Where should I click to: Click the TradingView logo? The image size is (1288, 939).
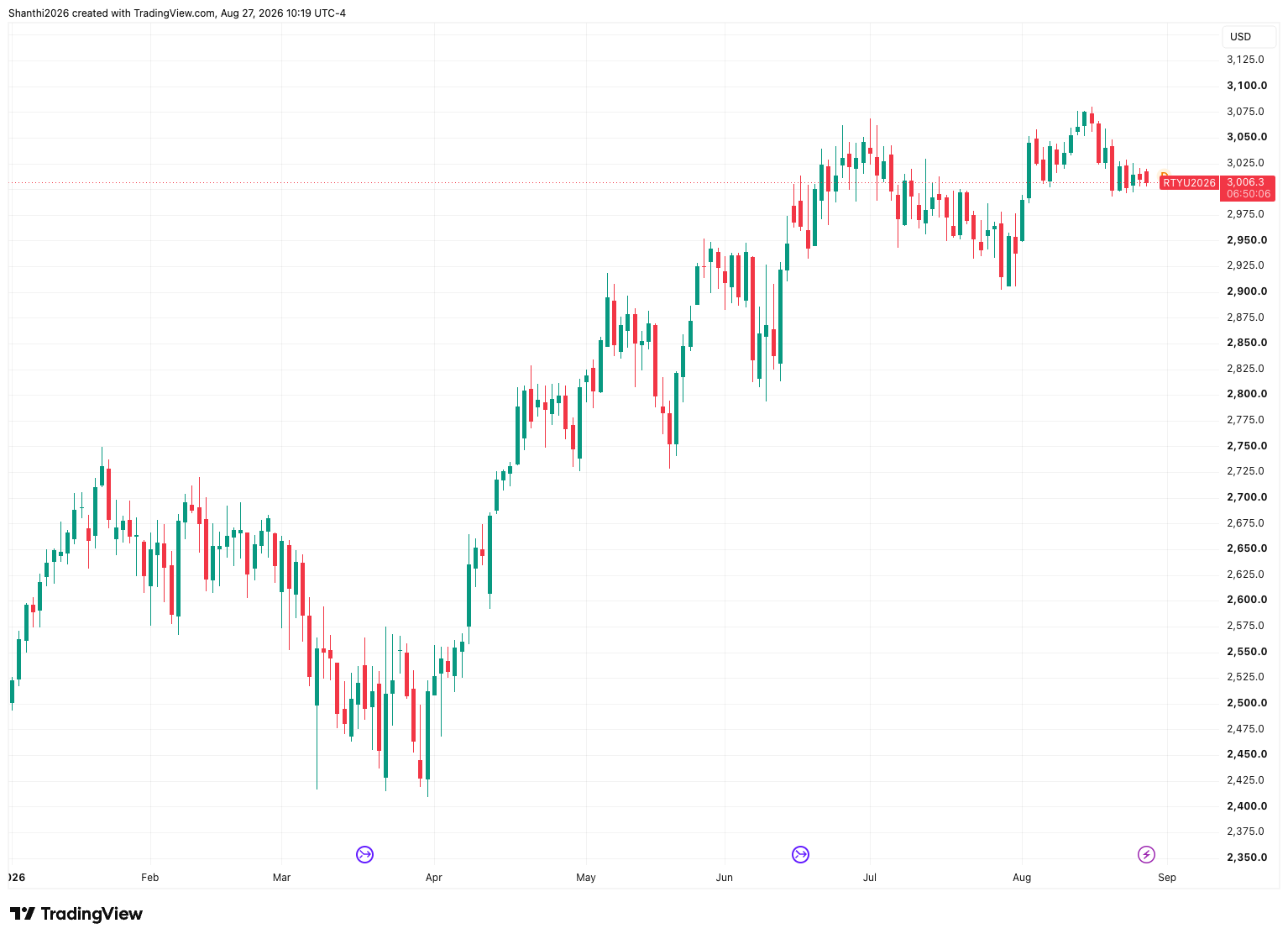(x=76, y=914)
